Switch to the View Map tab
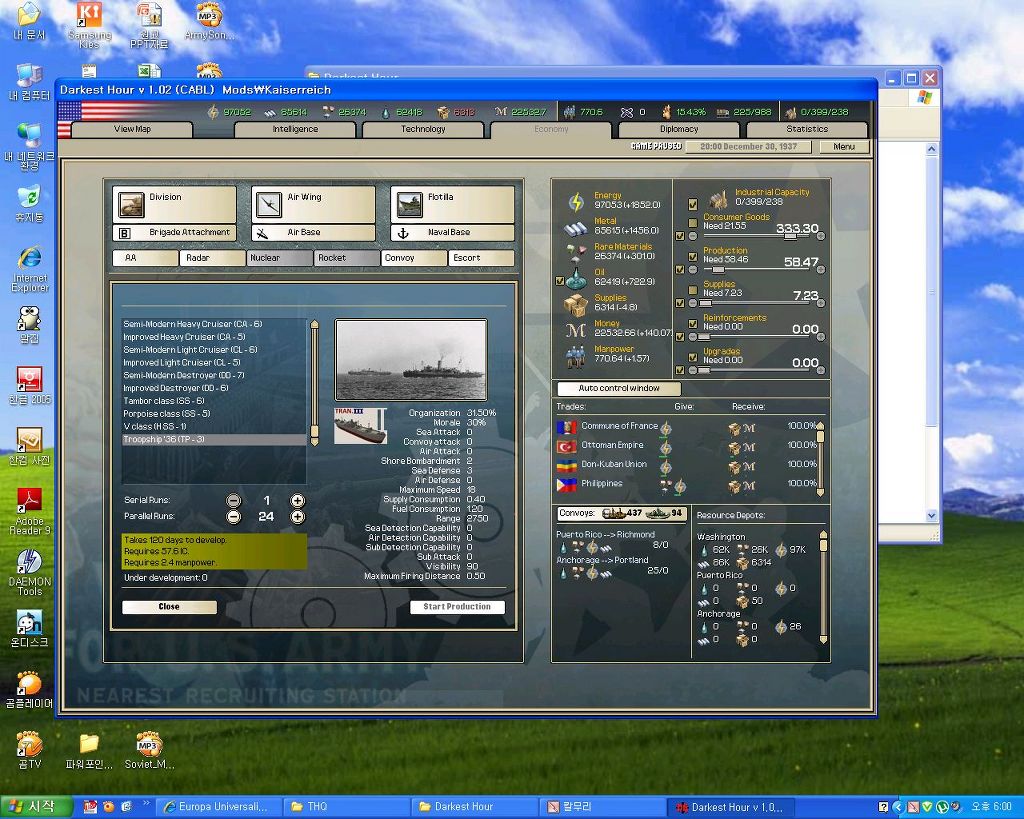Screen dimensions: 1024x819 click(x=132, y=129)
